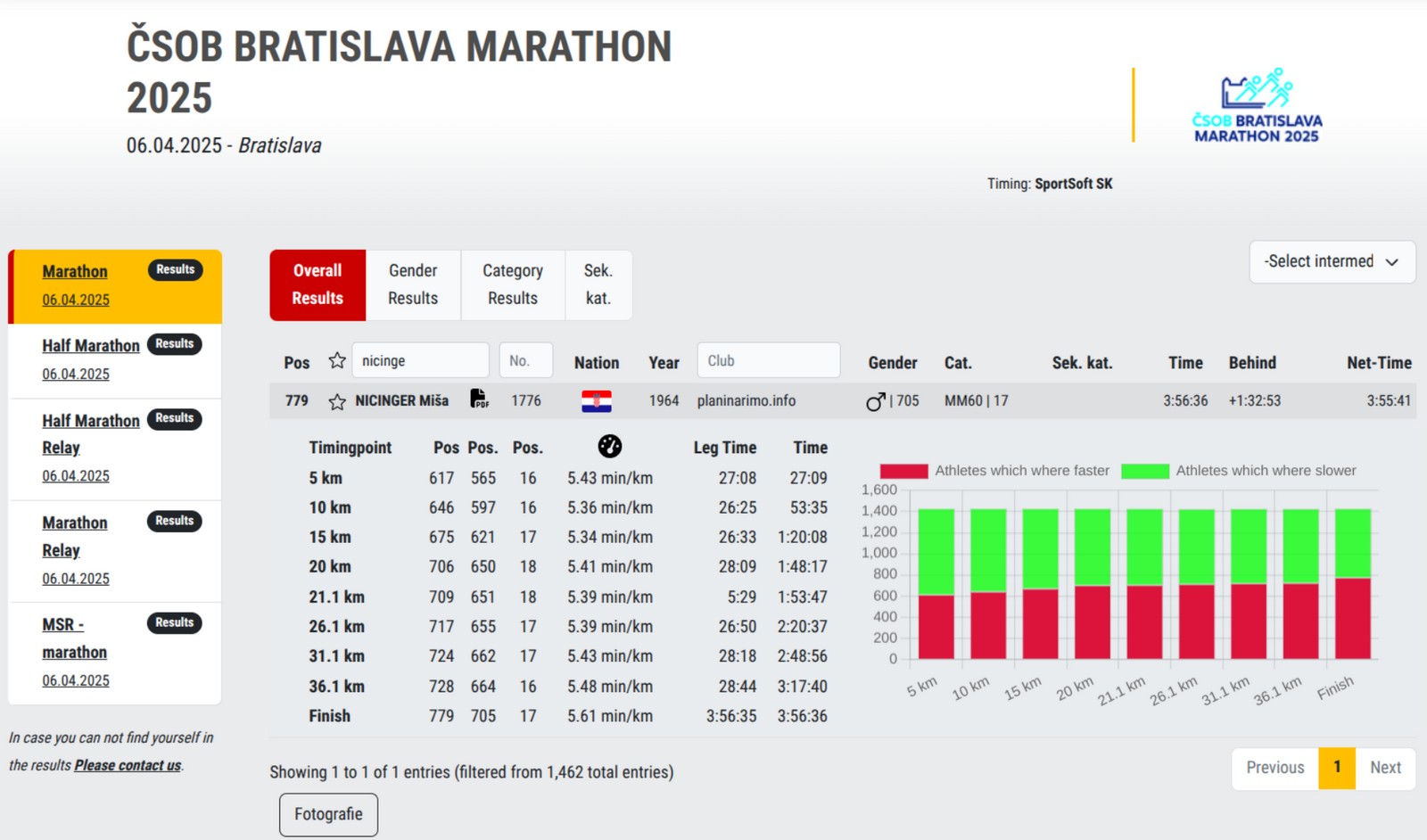The image size is (1427, 840).
Task: Sort table by Net-Time column
Action: 1379,363
